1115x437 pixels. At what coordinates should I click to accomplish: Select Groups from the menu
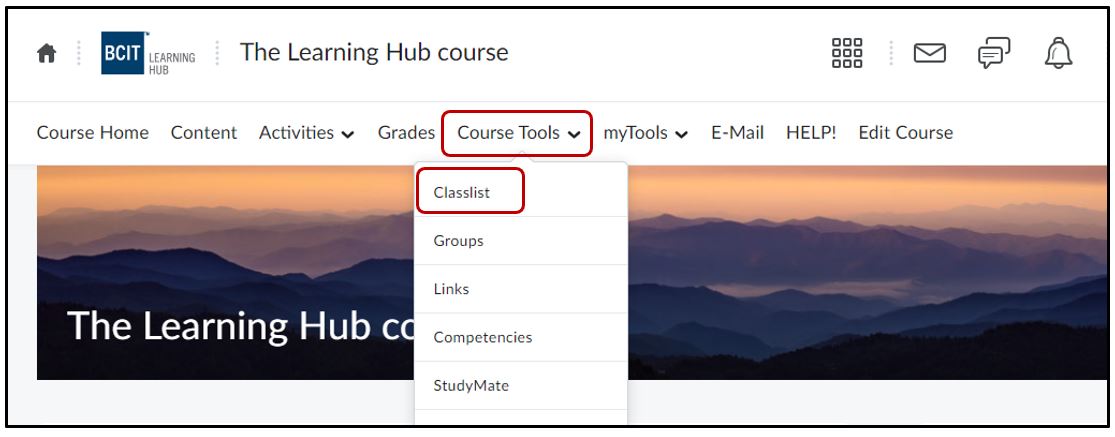coord(458,241)
